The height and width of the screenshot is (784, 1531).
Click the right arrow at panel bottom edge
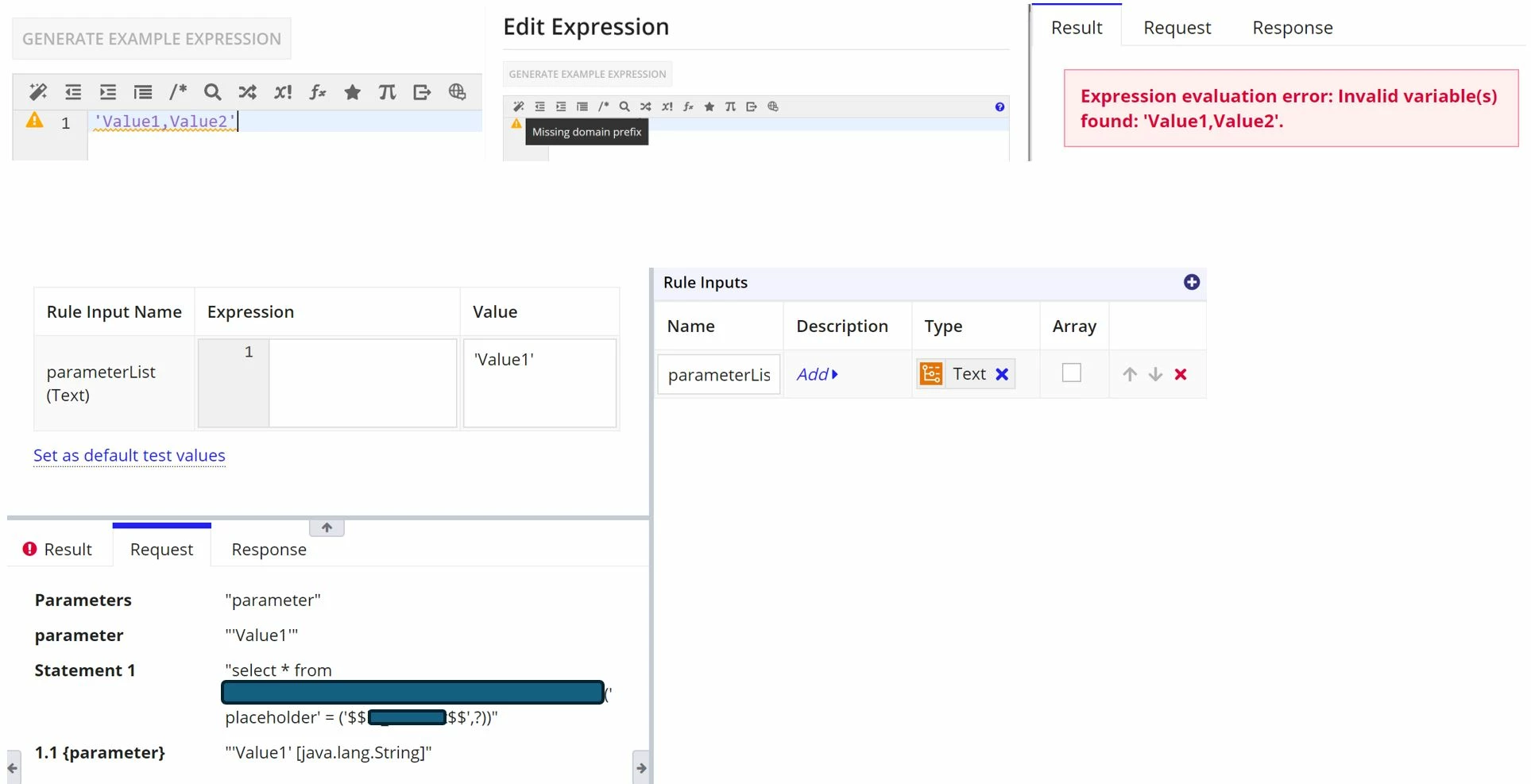tap(641, 768)
